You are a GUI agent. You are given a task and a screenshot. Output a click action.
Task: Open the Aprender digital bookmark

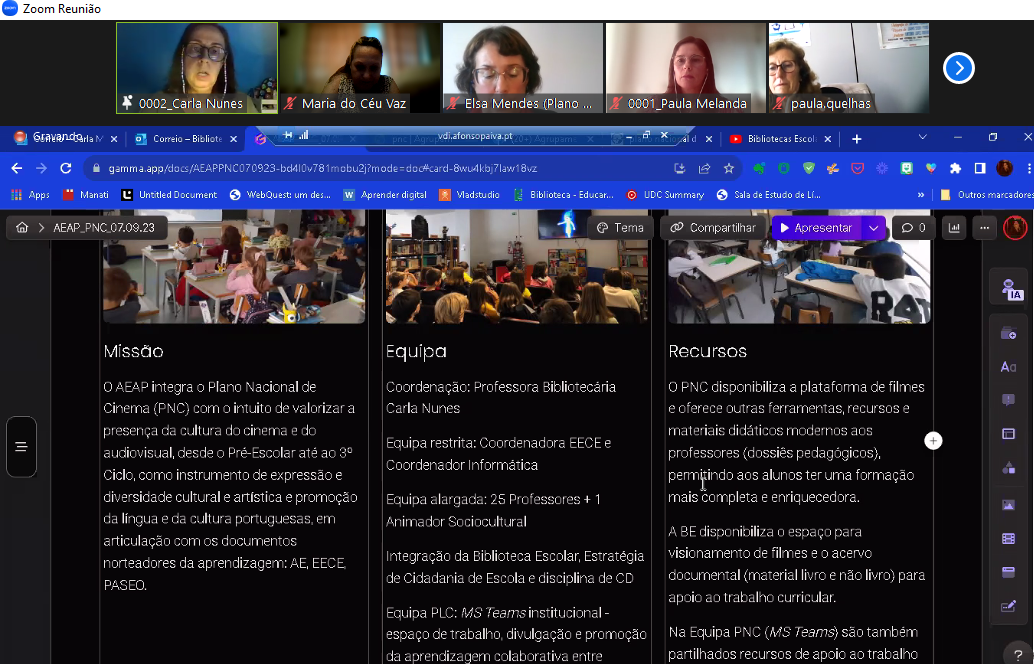385,195
